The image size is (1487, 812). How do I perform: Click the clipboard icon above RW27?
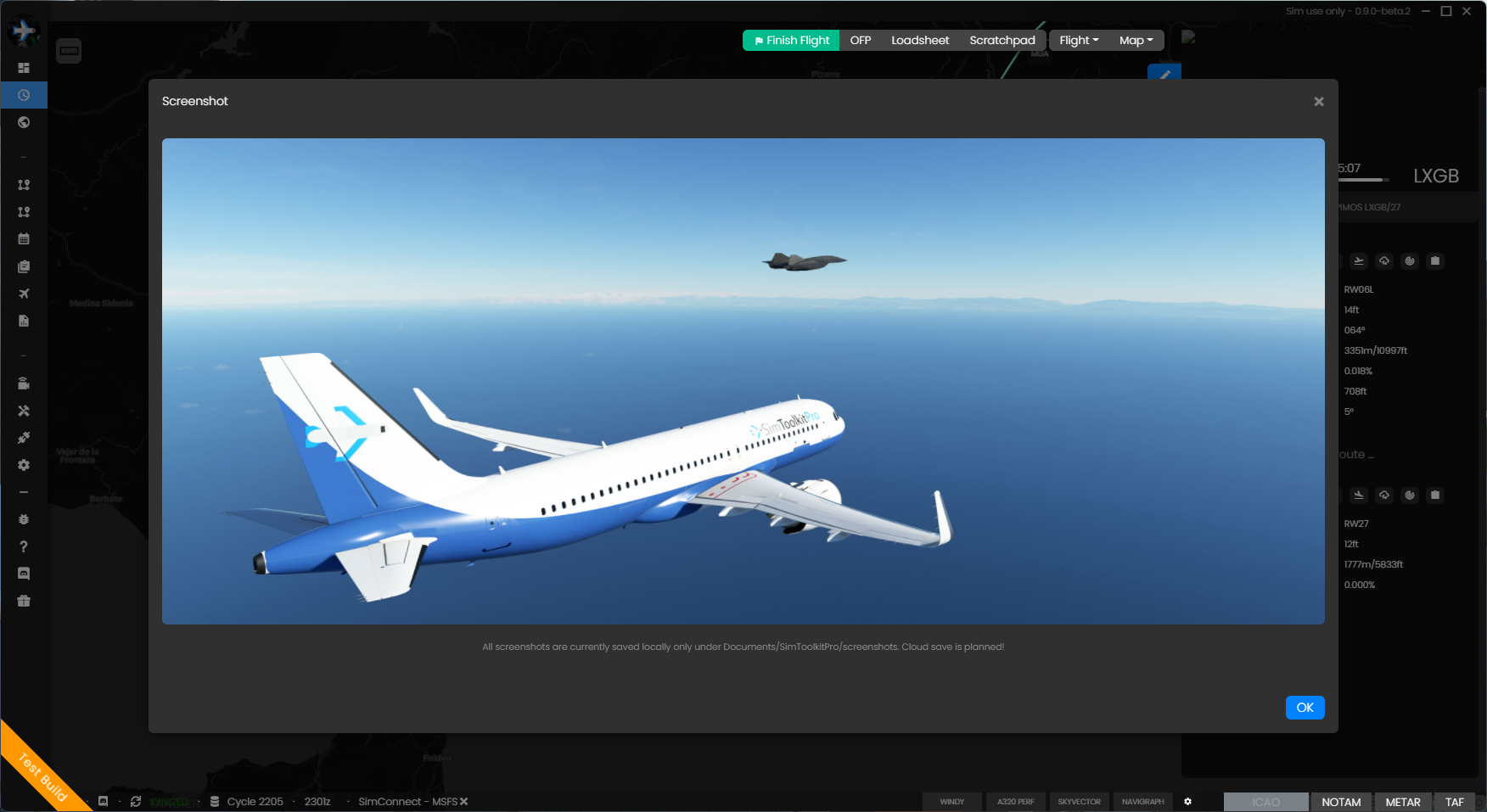pos(1435,496)
